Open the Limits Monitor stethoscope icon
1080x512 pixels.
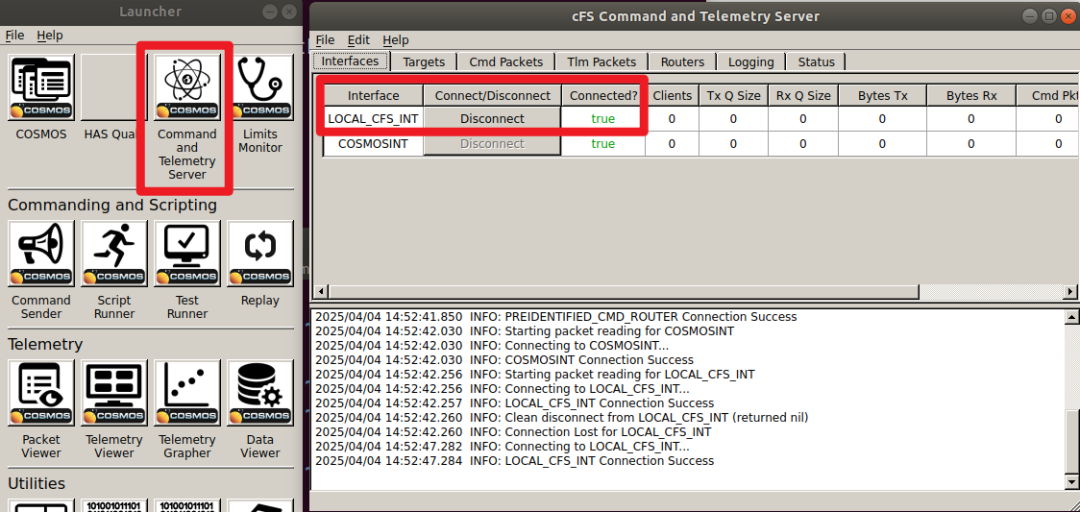[x=260, y=88]
